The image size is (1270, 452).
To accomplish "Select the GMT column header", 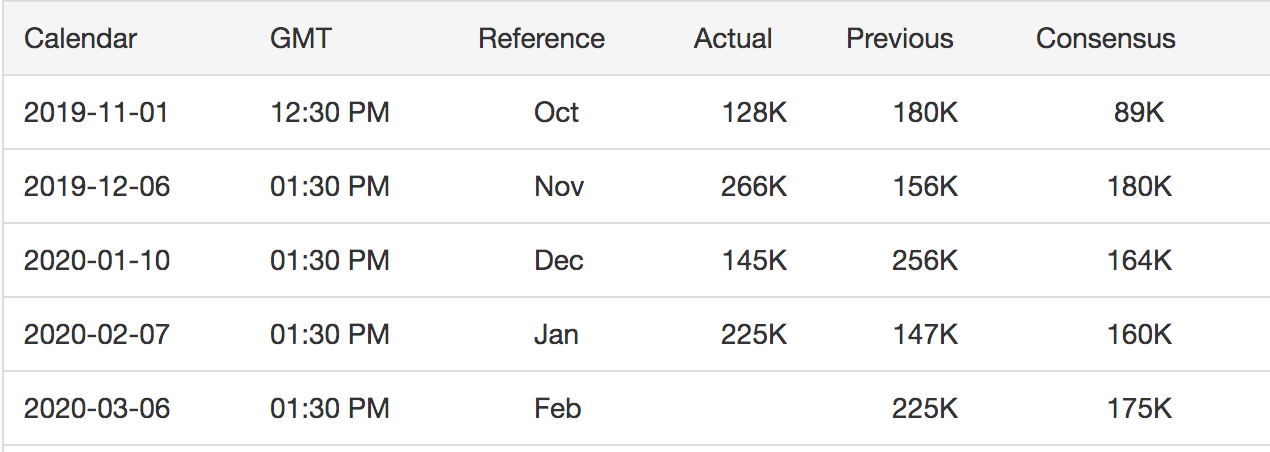I will tap(301, 39).
